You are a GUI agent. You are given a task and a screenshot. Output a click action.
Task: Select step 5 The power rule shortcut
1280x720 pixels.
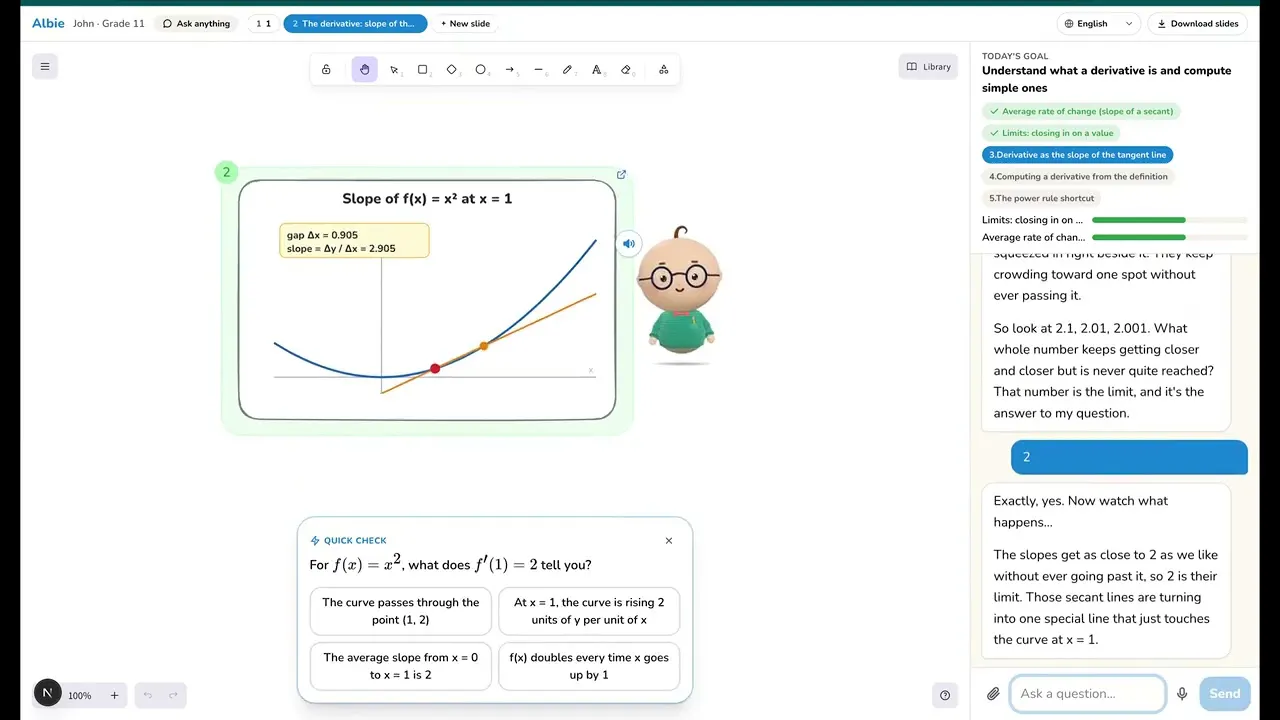coord(1041,198)
